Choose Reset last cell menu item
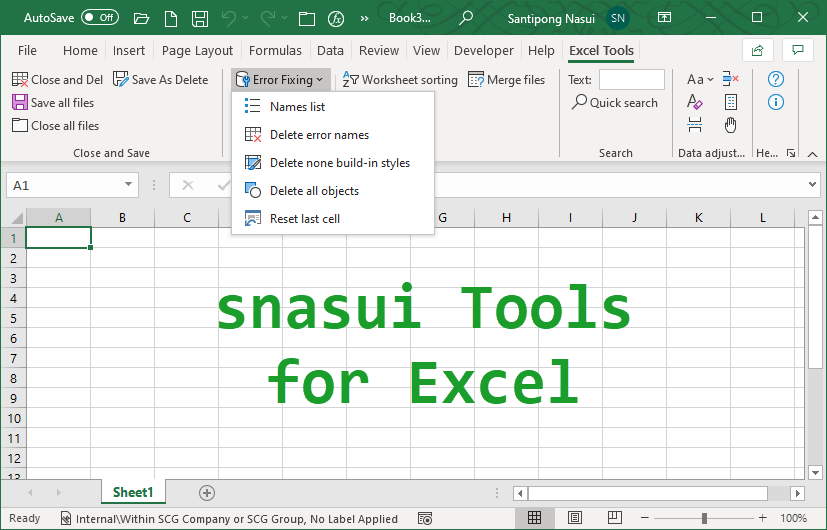Screen dimensions: 827x530 [333, 218]
